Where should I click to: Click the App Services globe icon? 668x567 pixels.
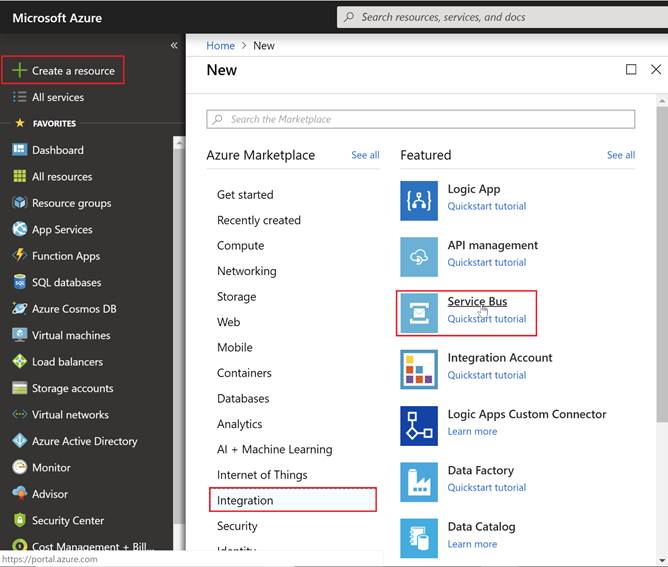coord(19,229)
